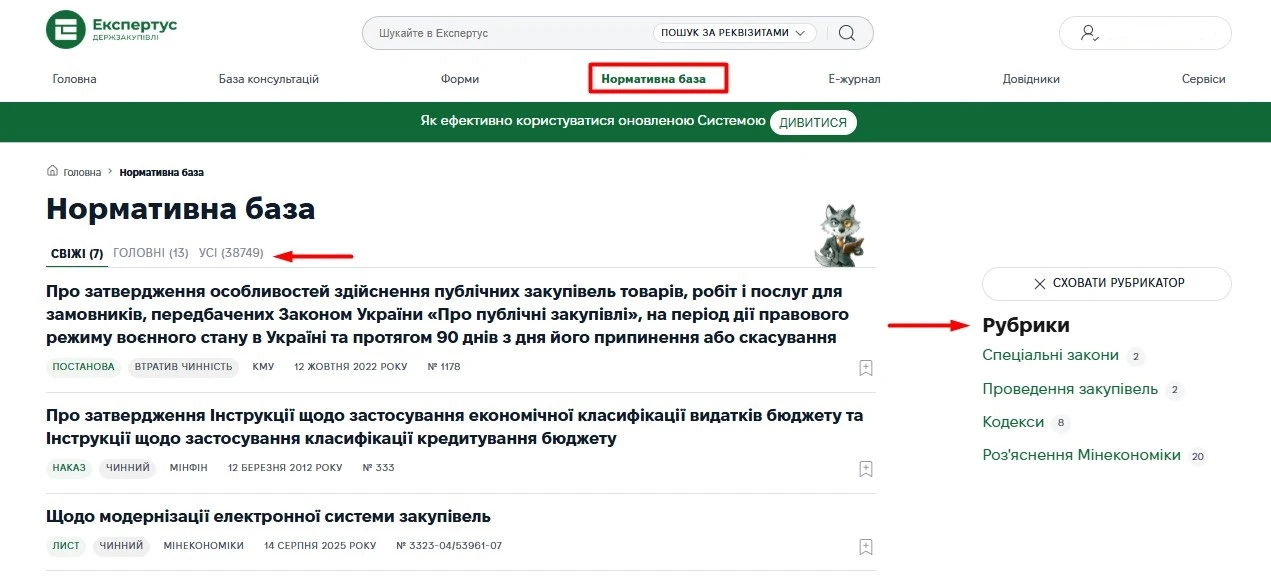Click the magnifying glass search icon
The height and width of the screenshot is (582, 1271).
pos(845,32)
